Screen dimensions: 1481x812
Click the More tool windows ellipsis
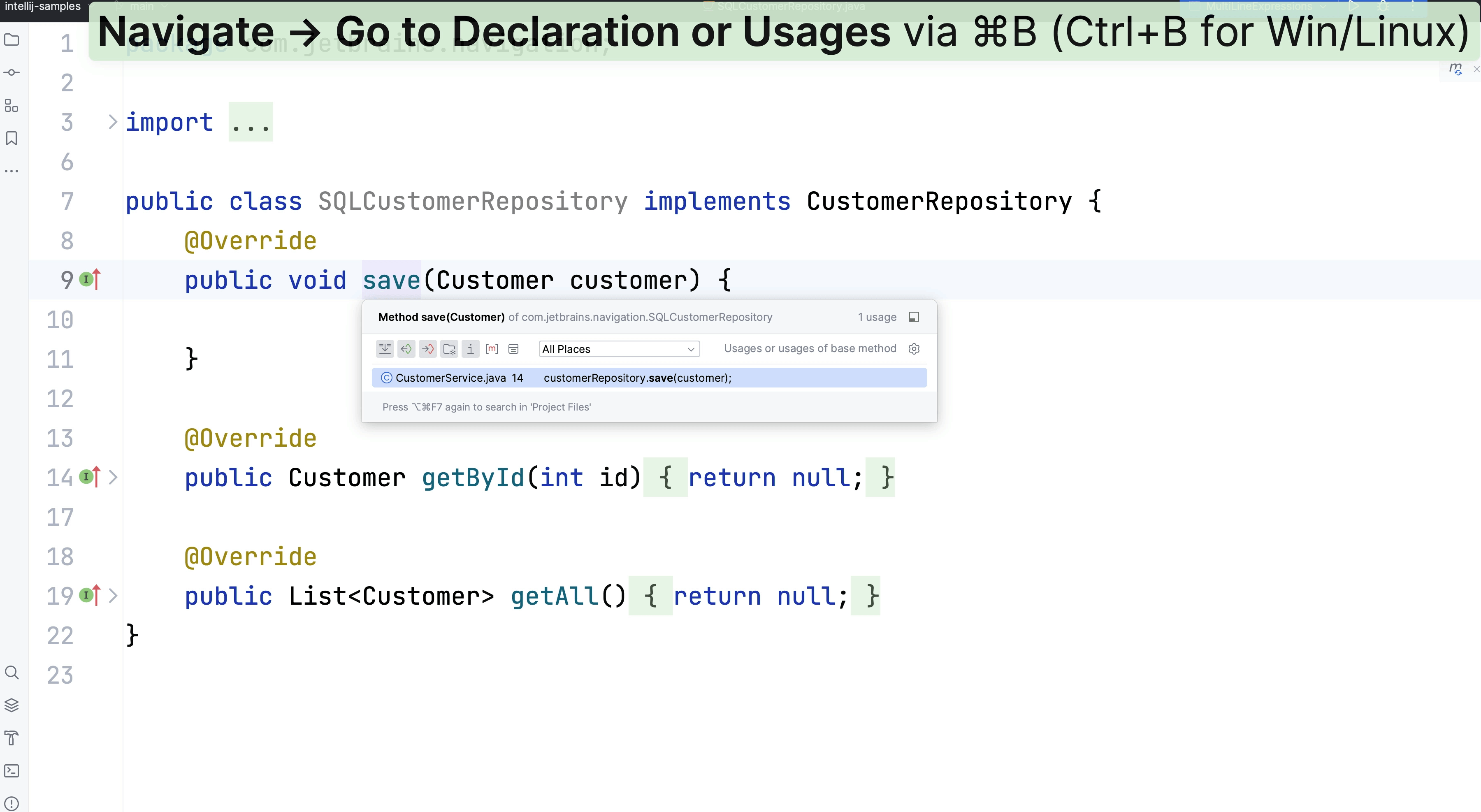click(x=12, y=171)
